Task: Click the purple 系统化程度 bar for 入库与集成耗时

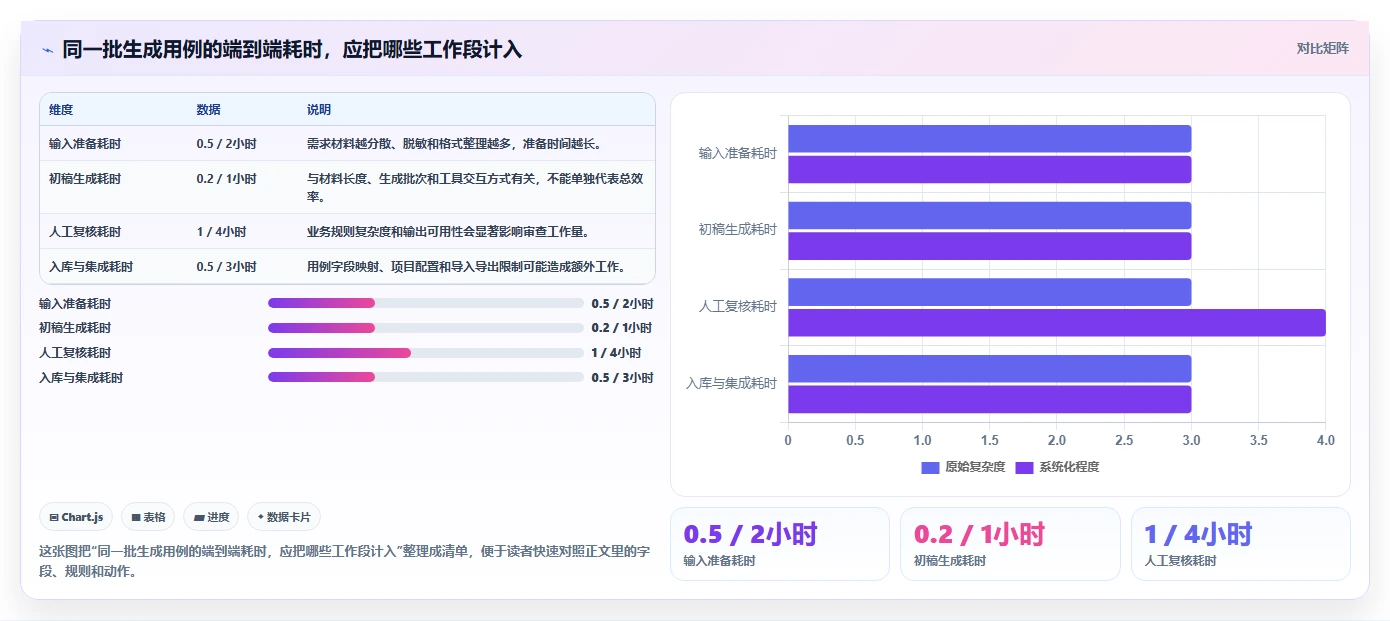Action: click(x=989, y=399)
